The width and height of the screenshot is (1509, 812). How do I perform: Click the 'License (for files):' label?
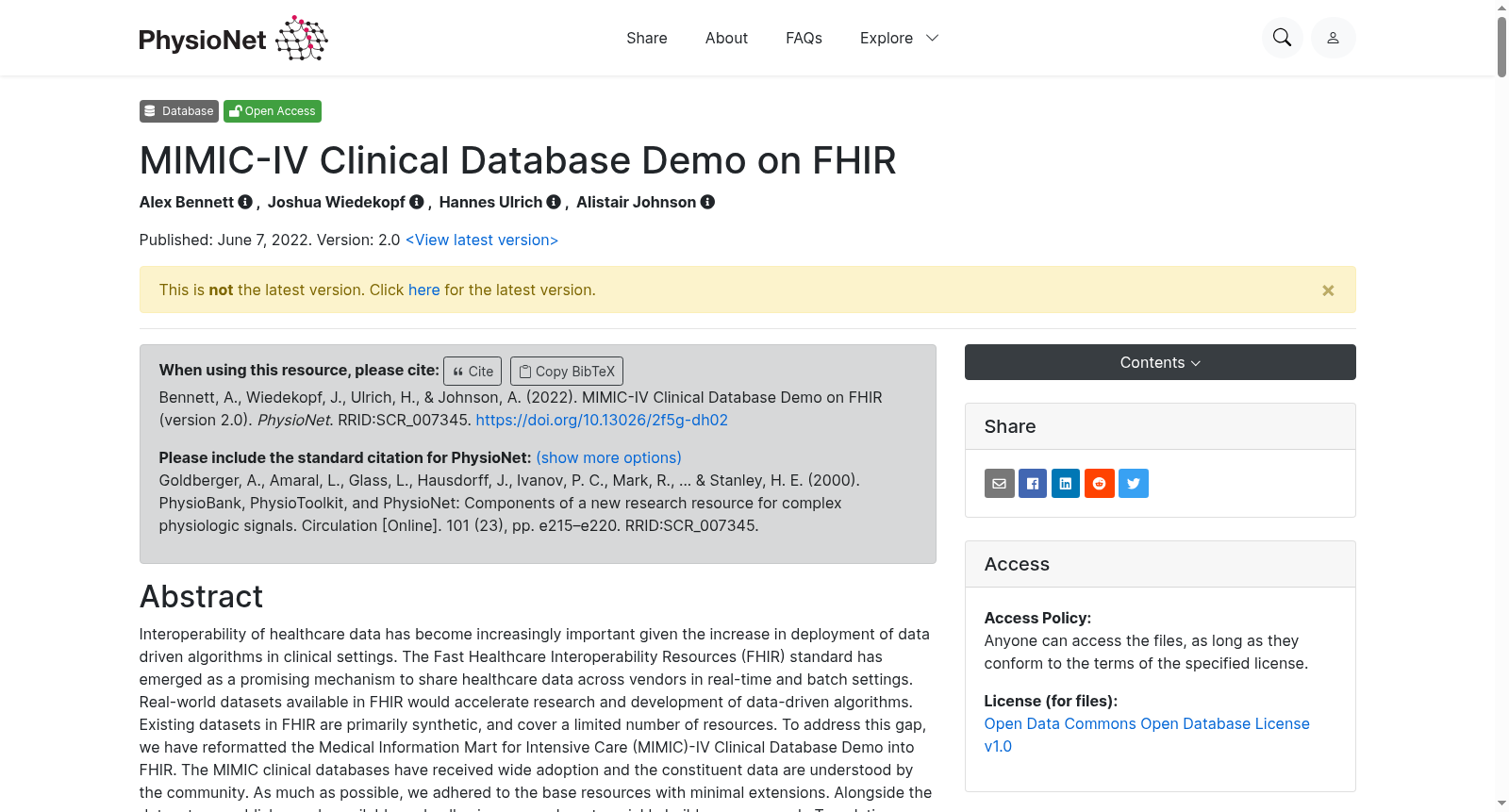[x=1051, y=701]
